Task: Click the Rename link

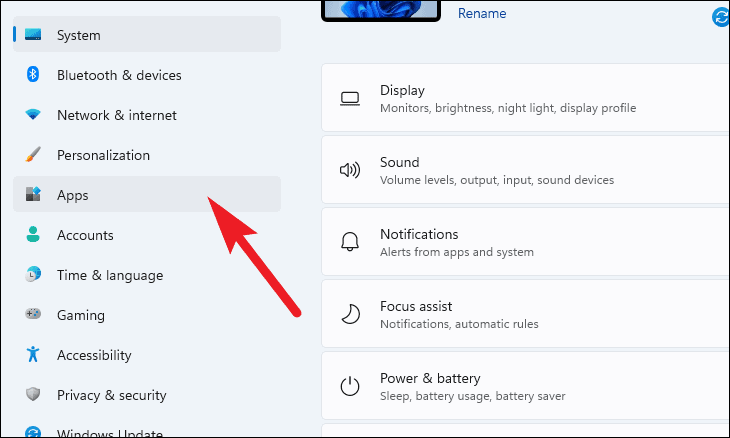Action: [482, 13]
